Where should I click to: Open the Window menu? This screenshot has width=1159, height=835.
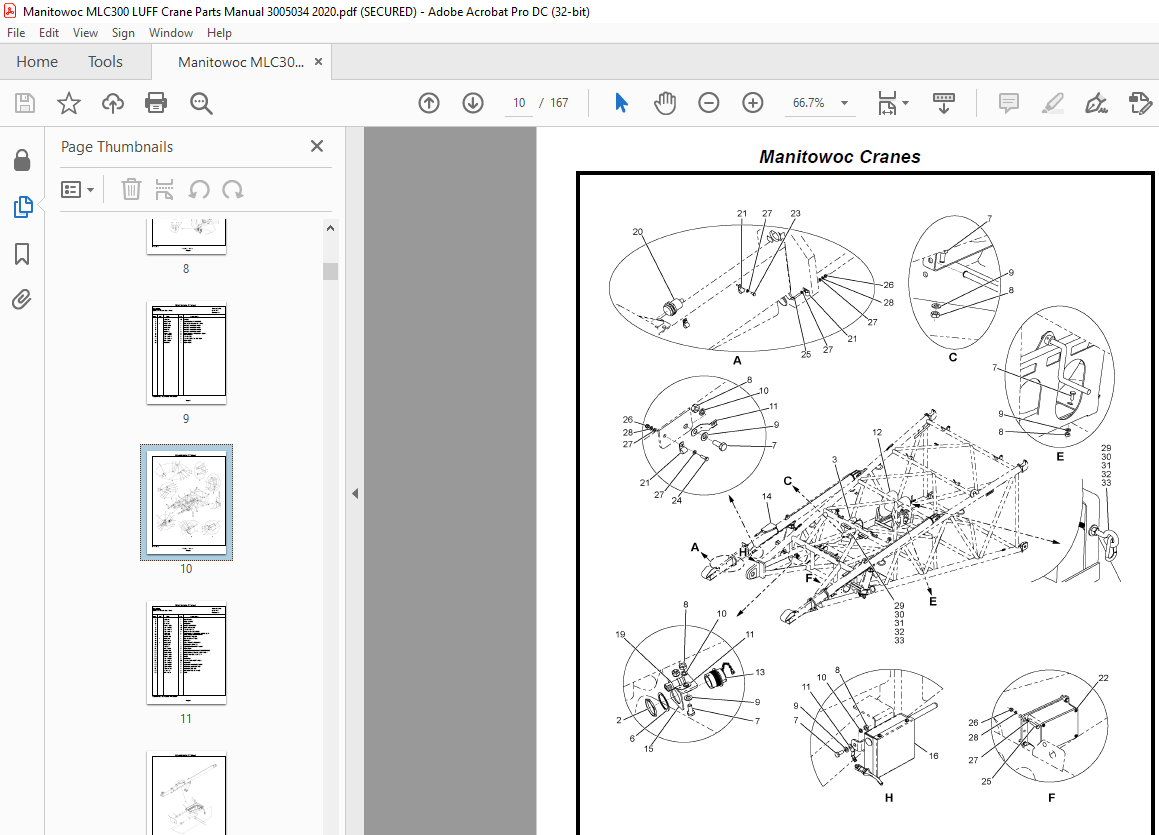click(171, 33)
